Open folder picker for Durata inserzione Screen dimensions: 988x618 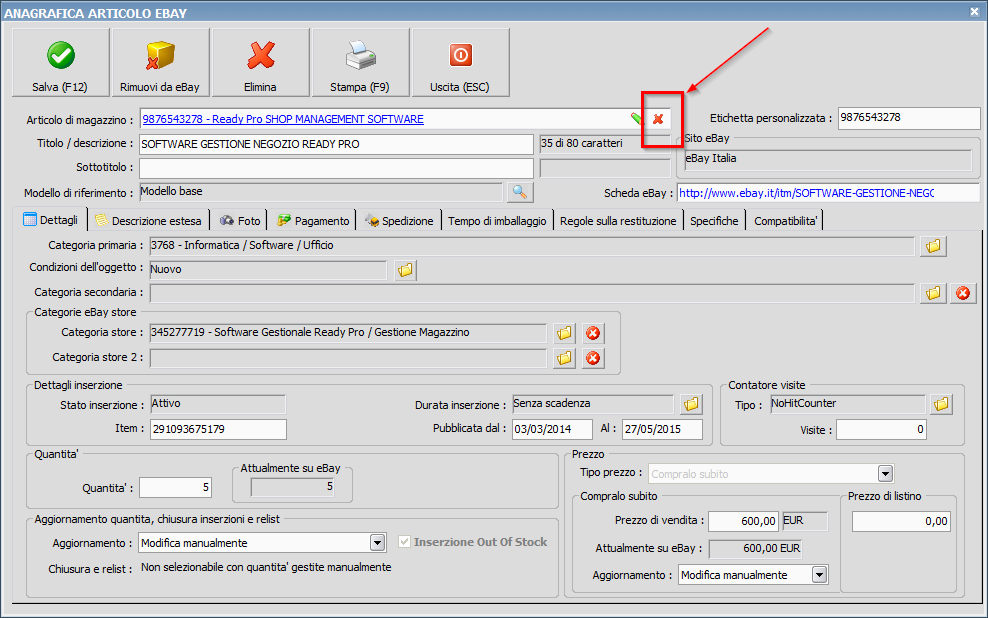691,404
